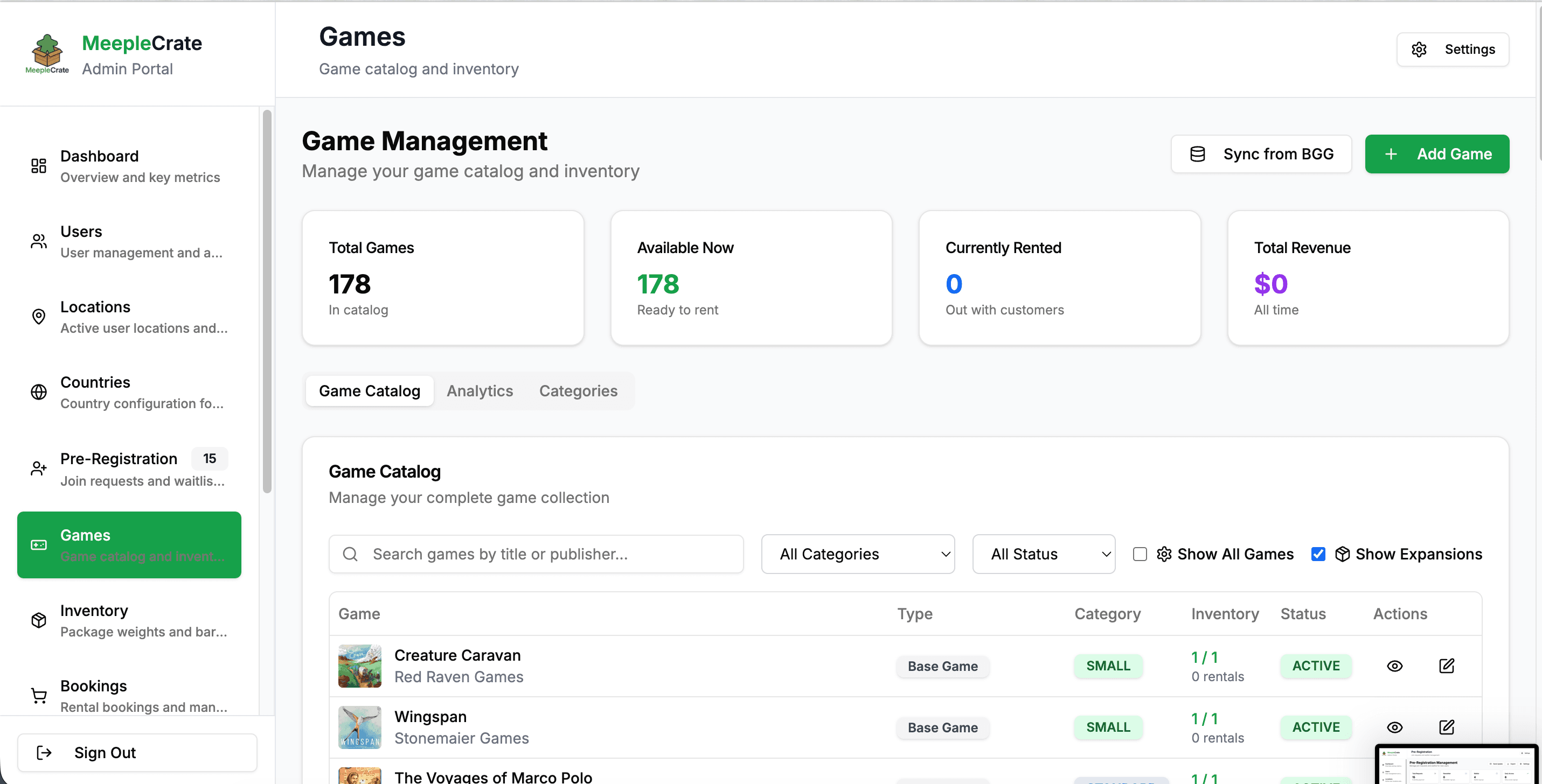
Task: Click the Pre-Registration user-plus icon
Action: click(x=39, y=468)
